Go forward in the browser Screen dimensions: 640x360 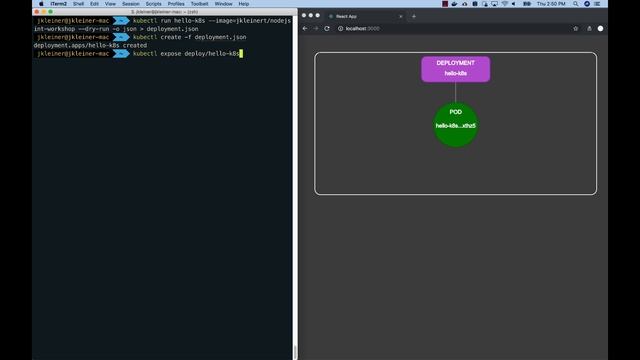click(x=316, y=29)
